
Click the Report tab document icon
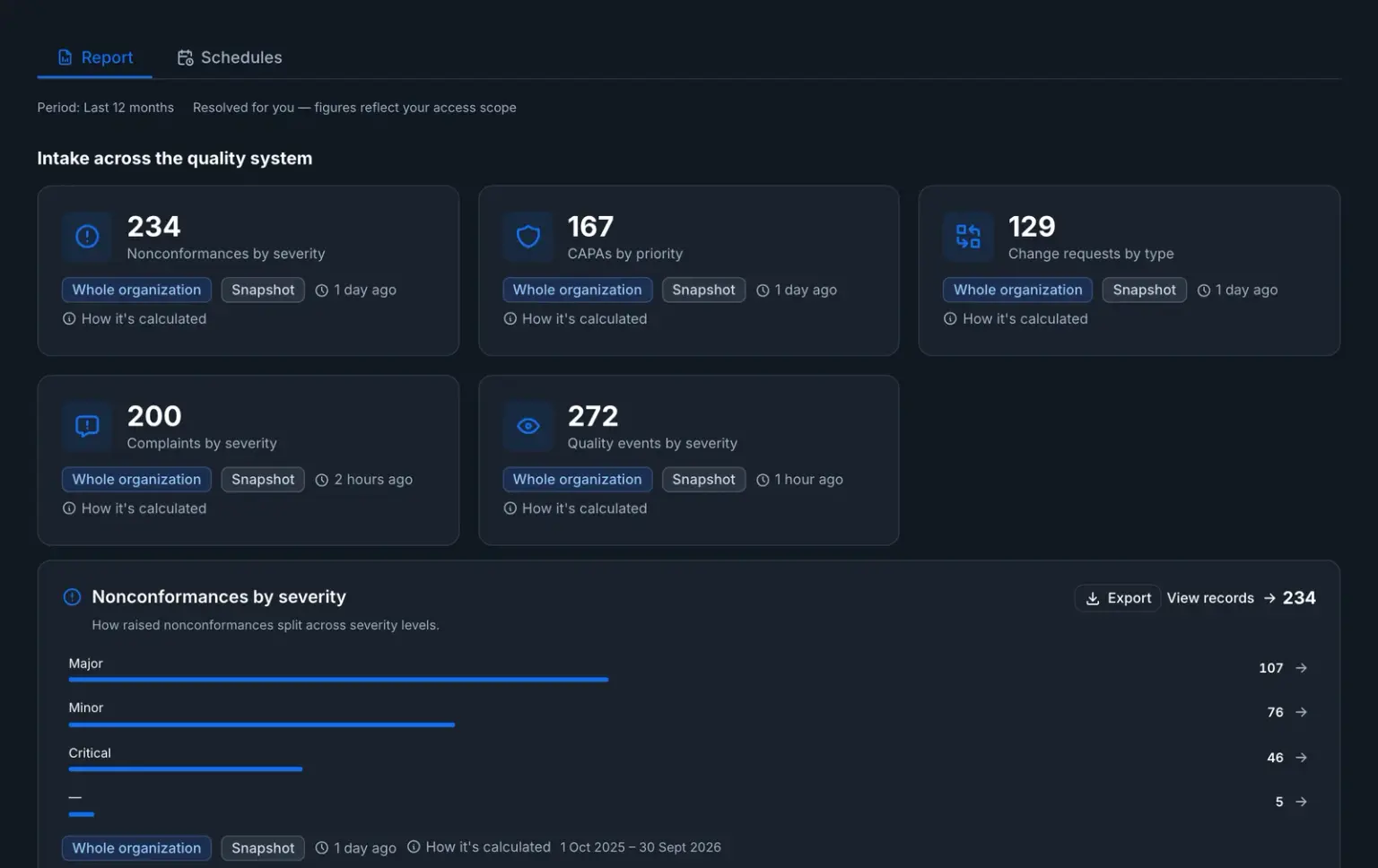click(x=65, y=57)
